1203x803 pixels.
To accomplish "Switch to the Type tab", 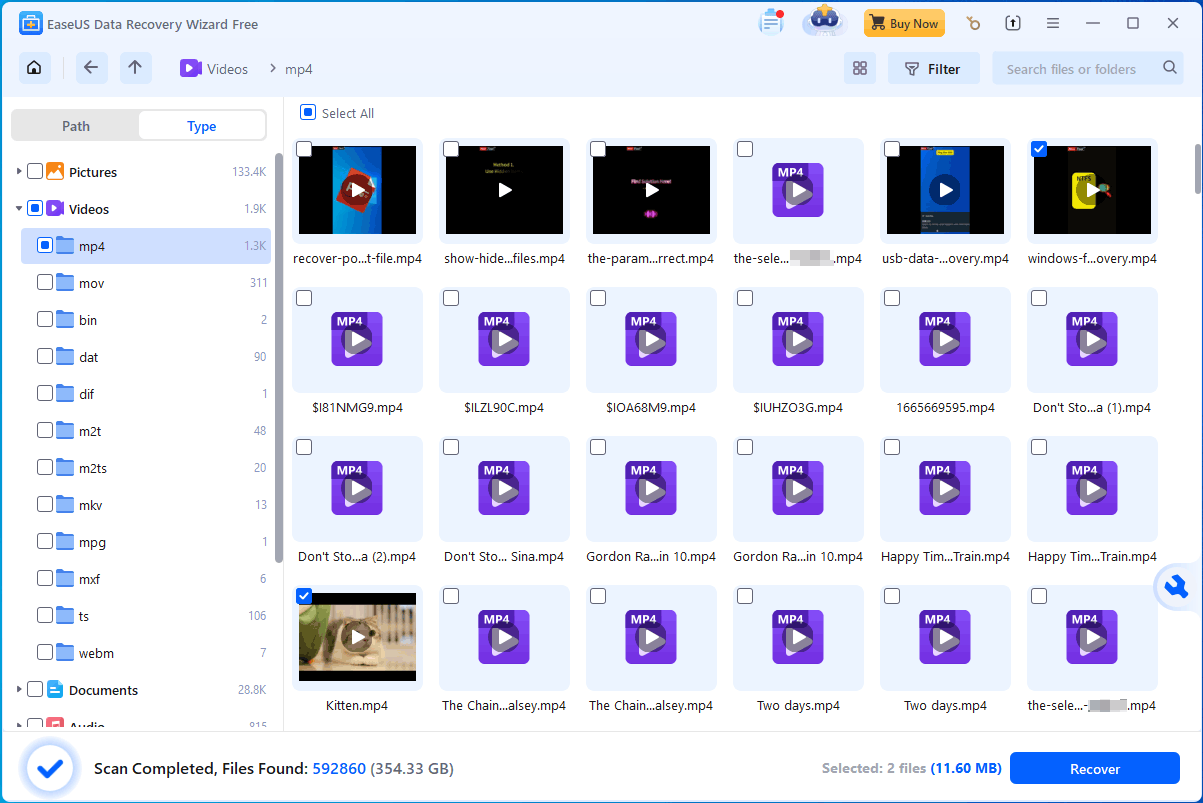I will pyautogui.click(x=202, y=126).
